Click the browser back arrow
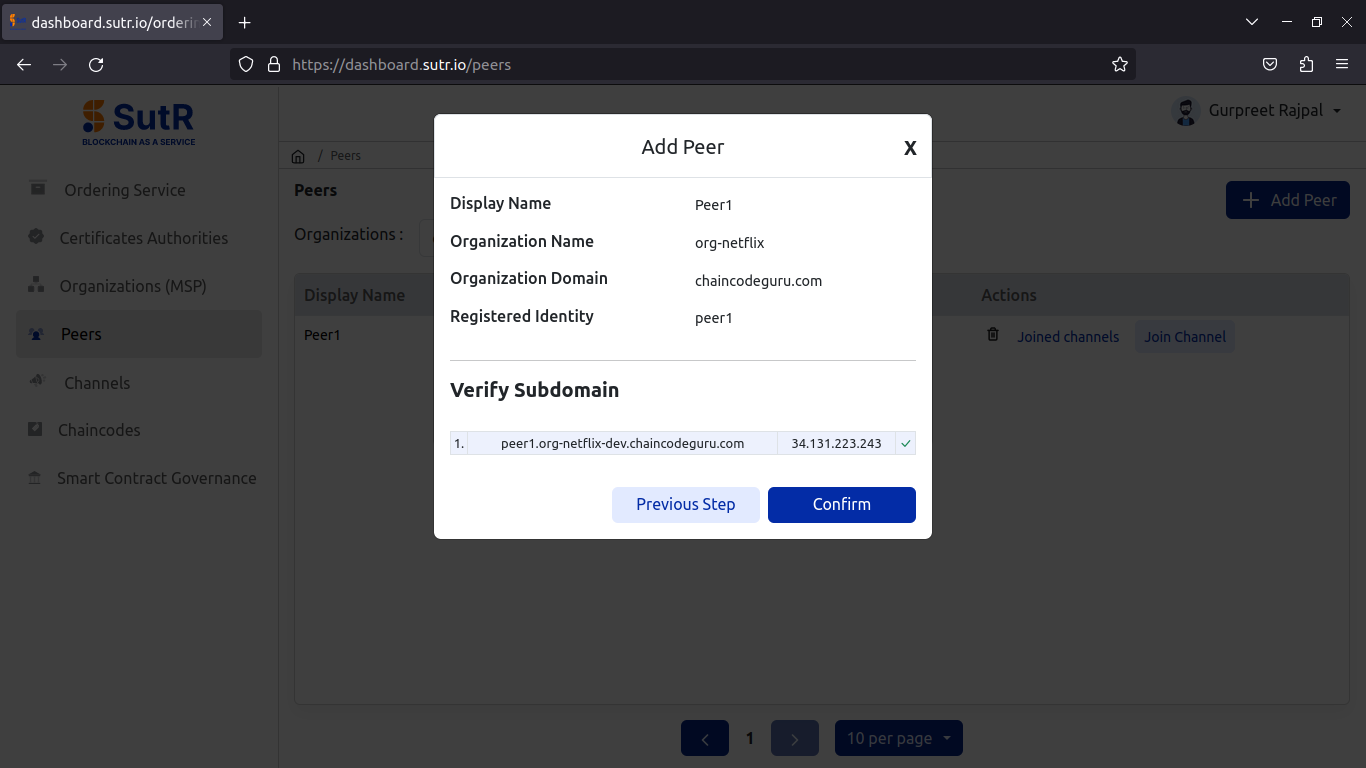Image resolution: width=1366 pixels, height=768 pixels. 24,65
